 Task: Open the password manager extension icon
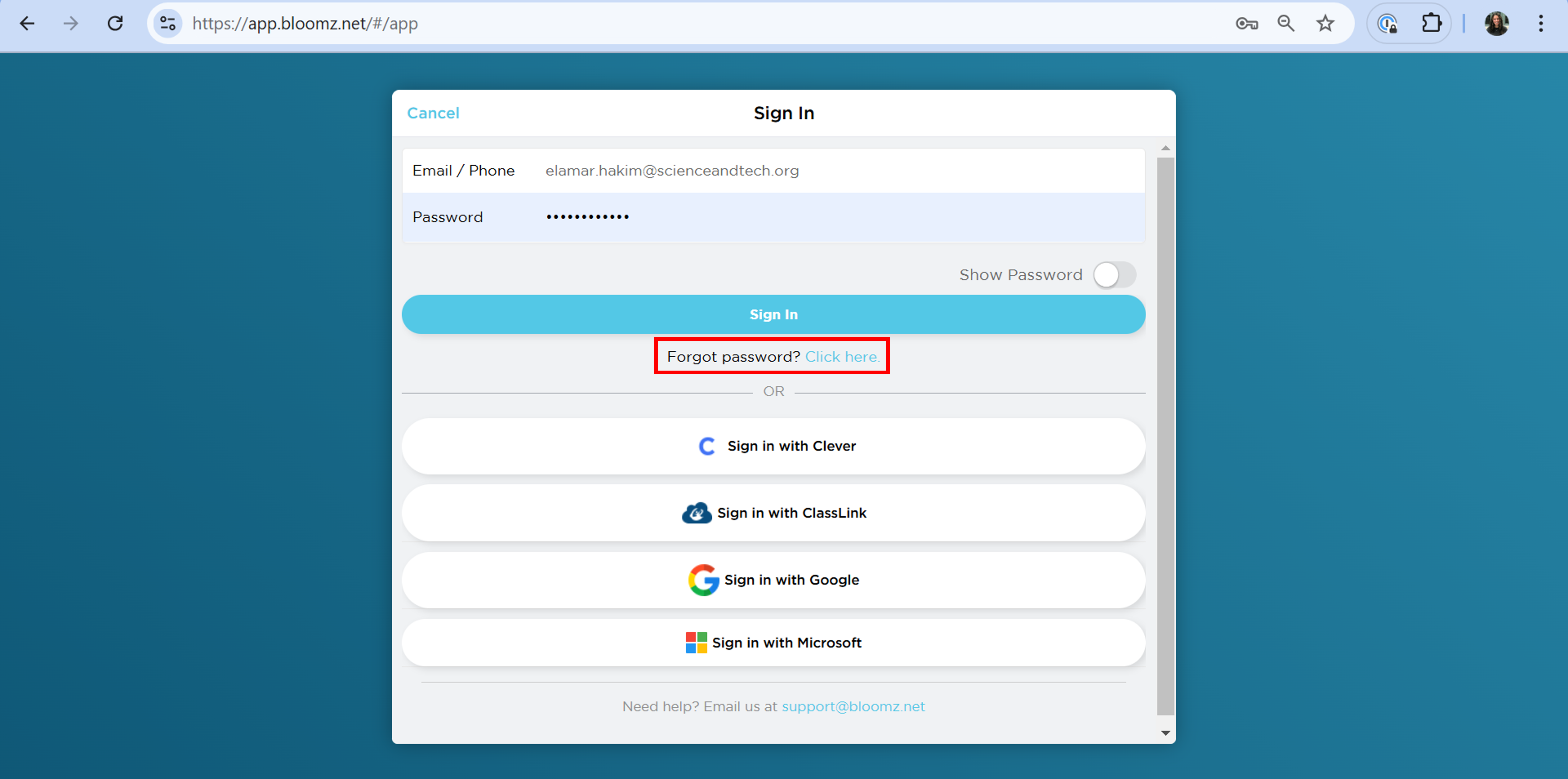(x=1388, y=24)
